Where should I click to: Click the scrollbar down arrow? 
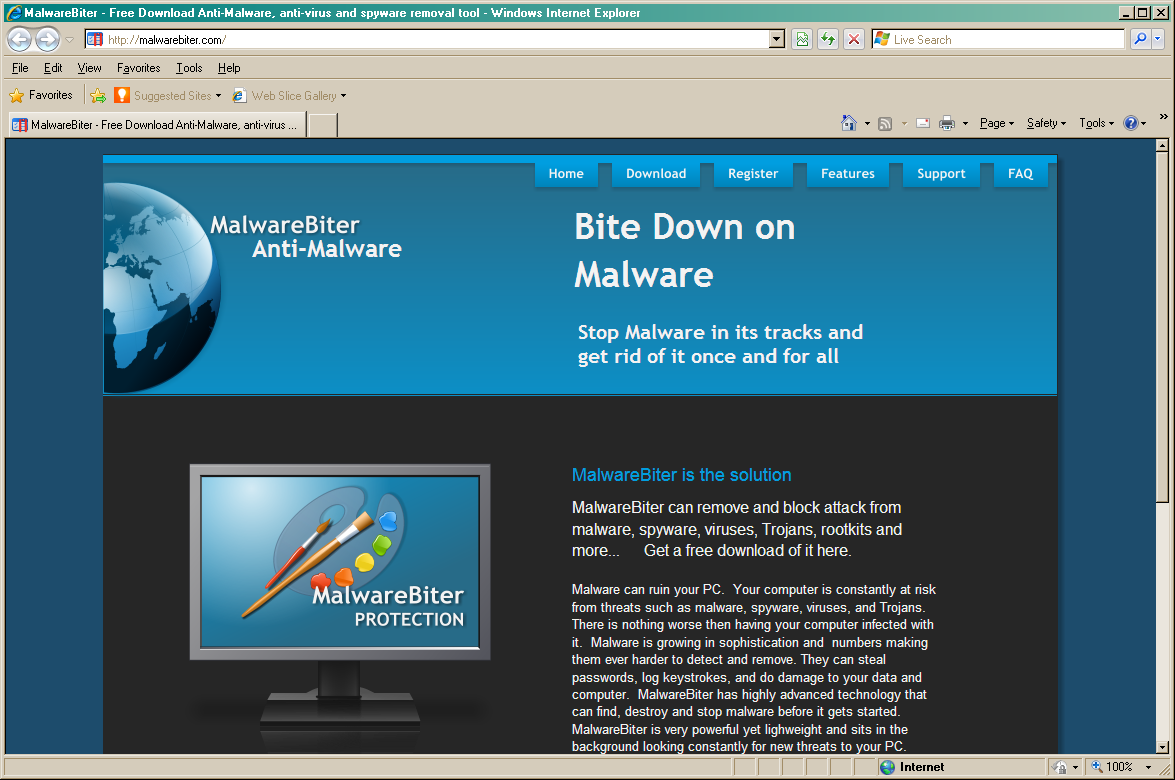1162,747
